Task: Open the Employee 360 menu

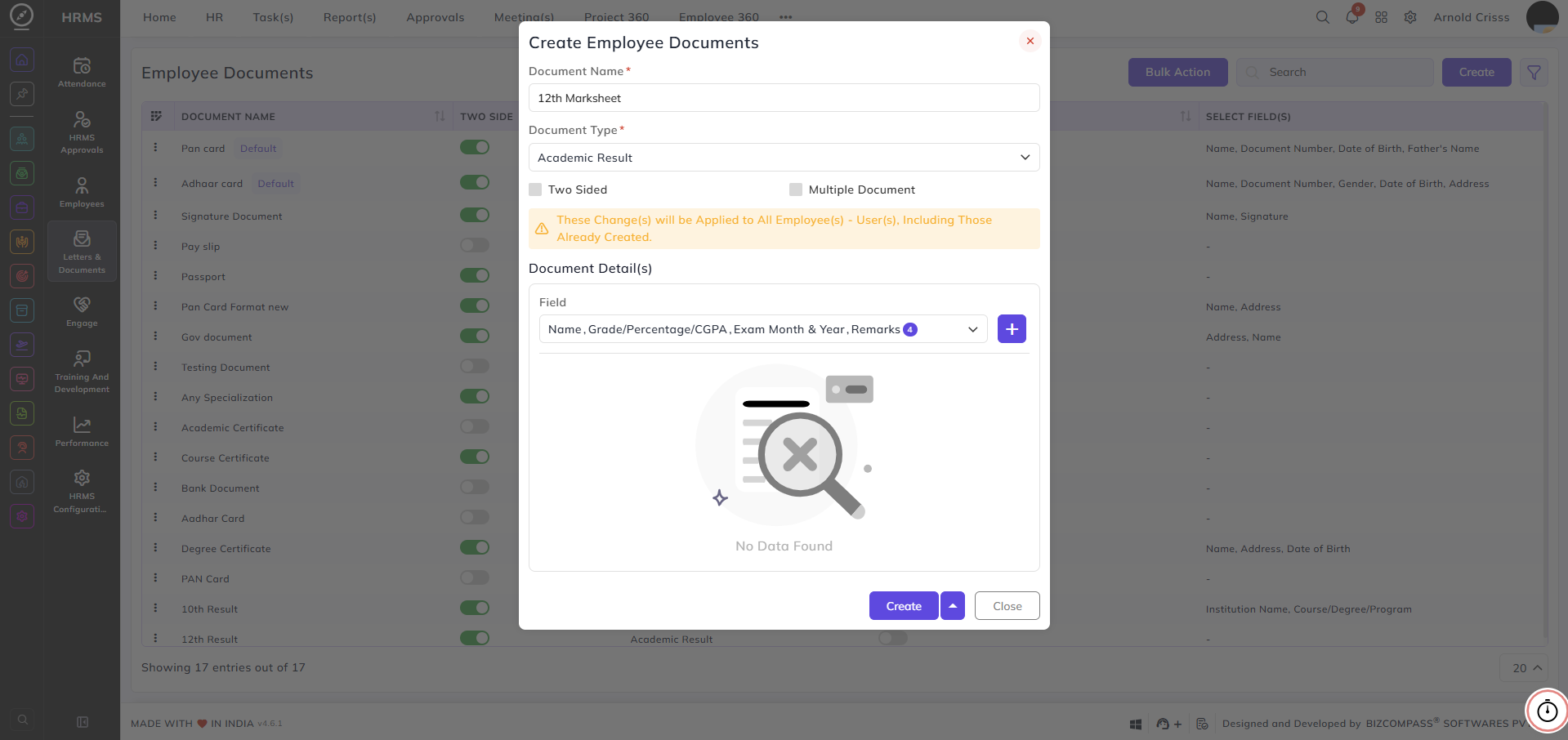Action: tap(719, 17)
